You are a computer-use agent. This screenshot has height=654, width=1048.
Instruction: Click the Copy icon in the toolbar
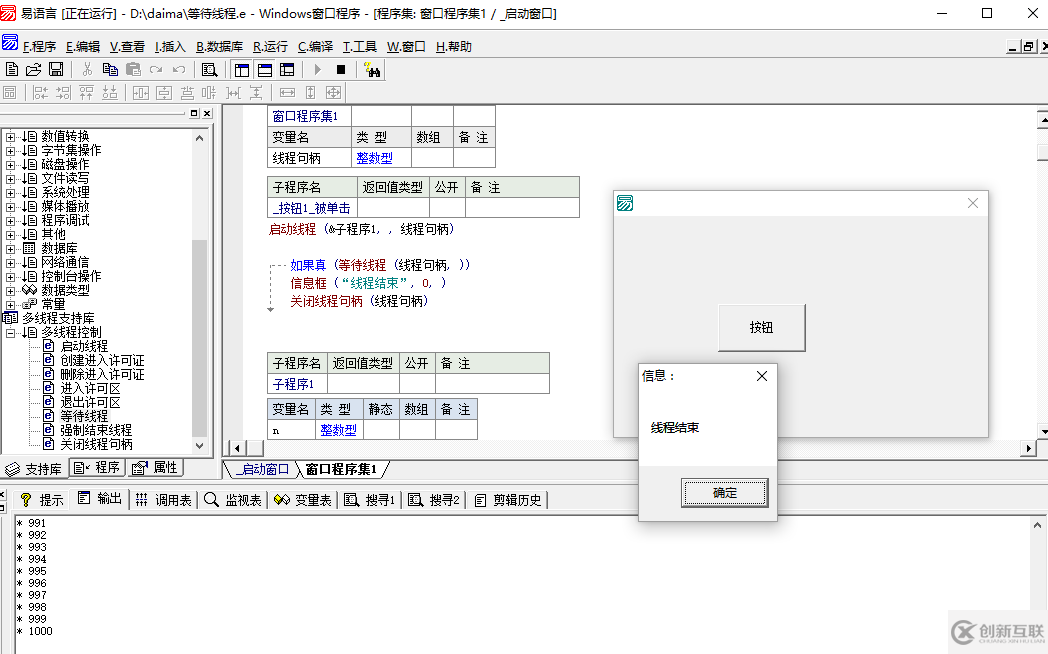[110, 69]
